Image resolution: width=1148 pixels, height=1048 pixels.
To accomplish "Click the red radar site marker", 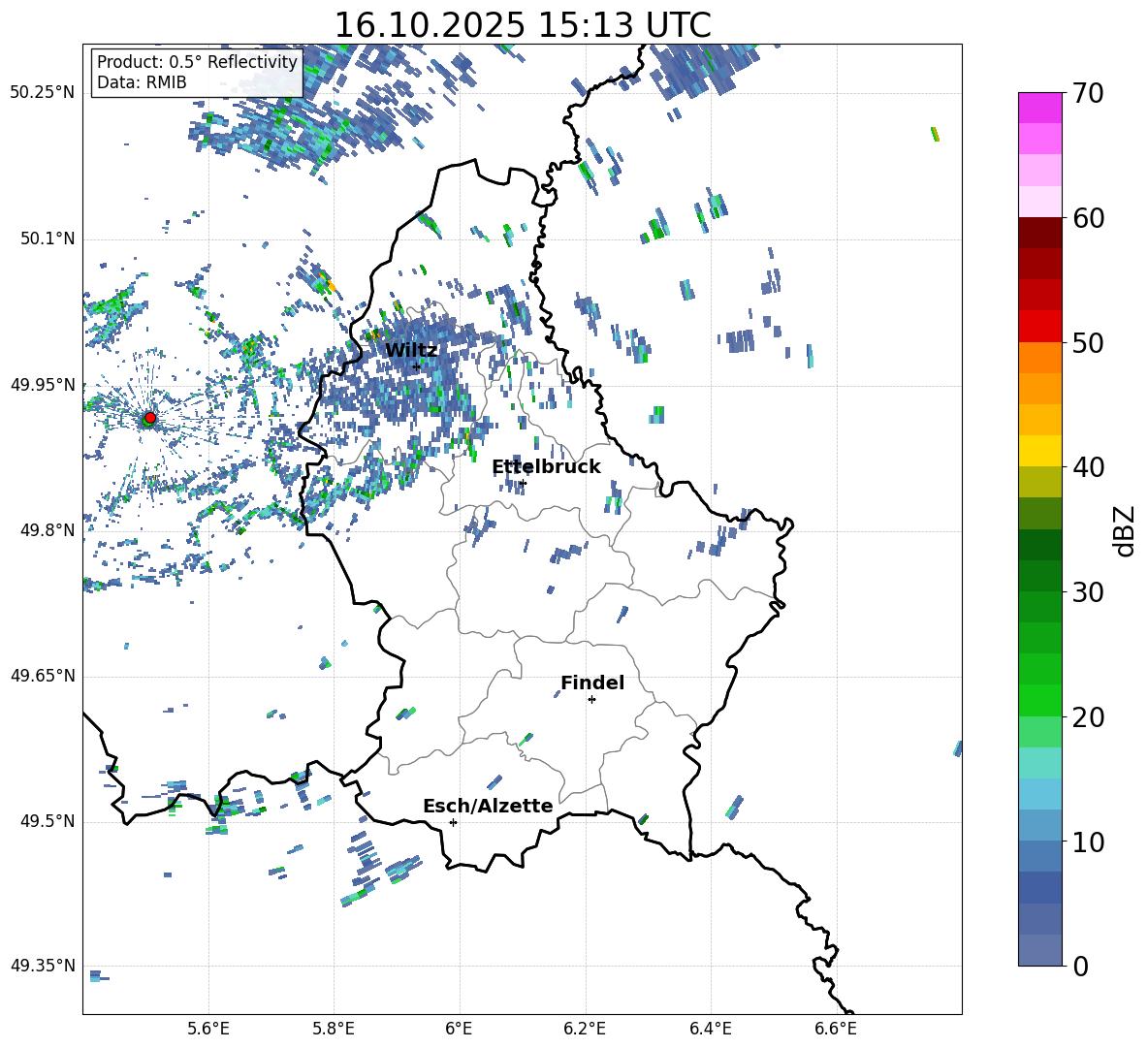I will coord(150,418).
